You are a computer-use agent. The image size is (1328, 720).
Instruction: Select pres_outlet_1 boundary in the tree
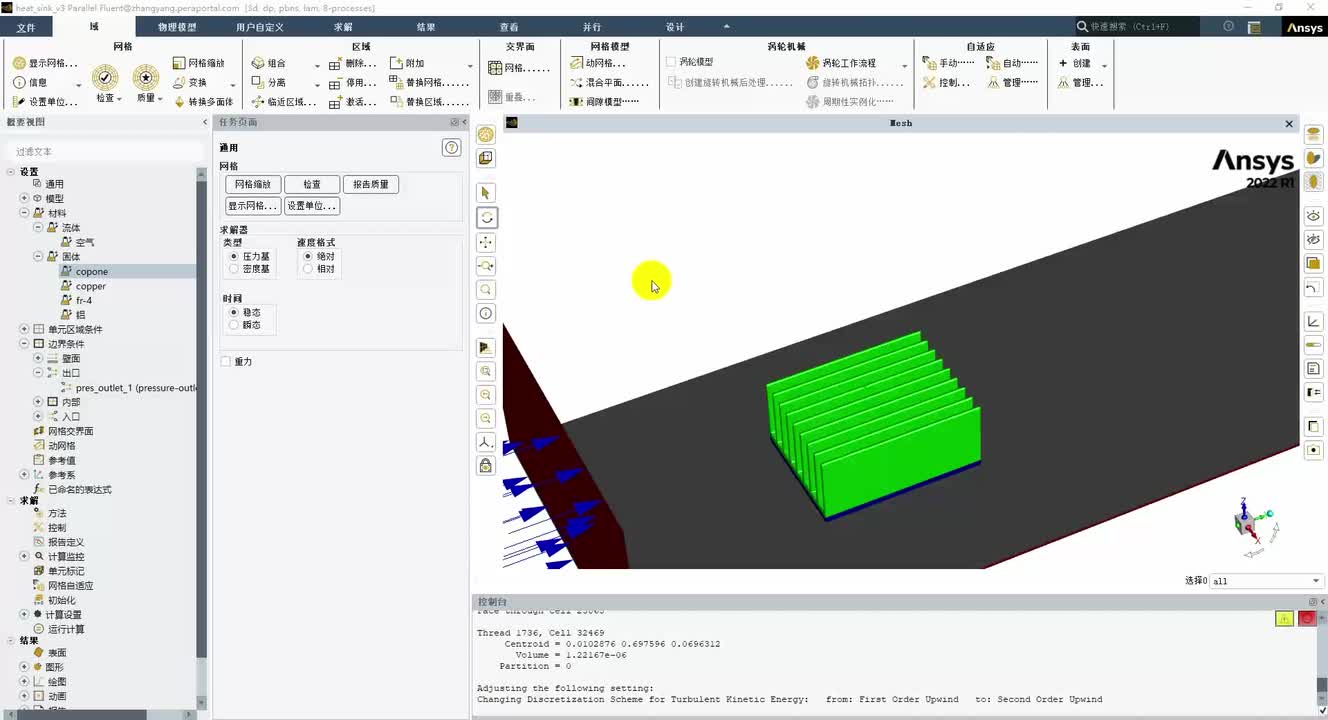pos(128,388)
